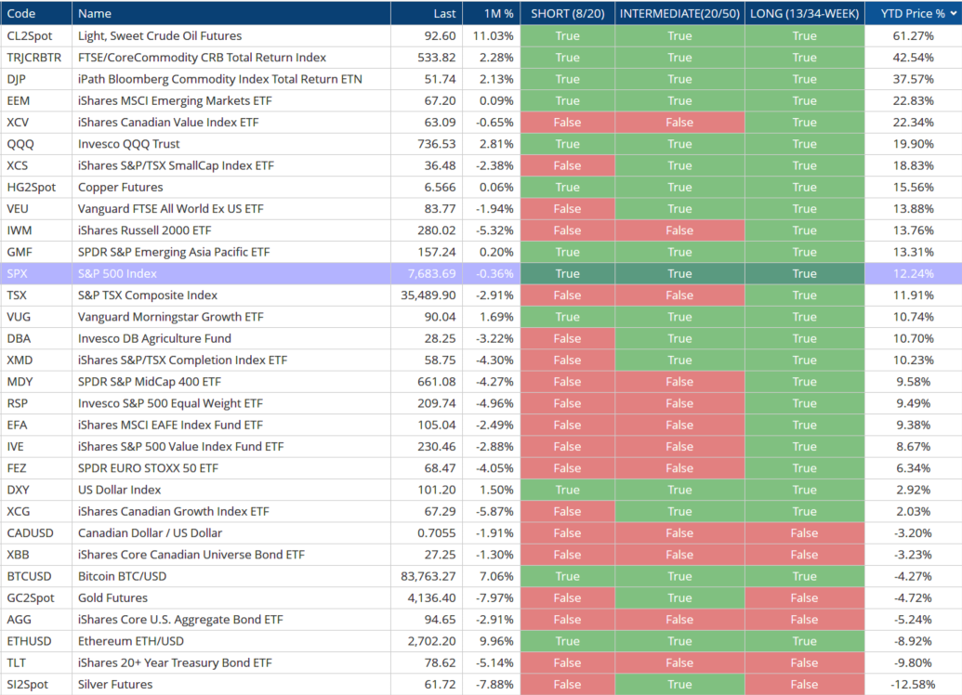This screenshot has height=695, width=962.
Task: Select the highlighted SPX S&P 500 Index row
Action: coord(481,274)
